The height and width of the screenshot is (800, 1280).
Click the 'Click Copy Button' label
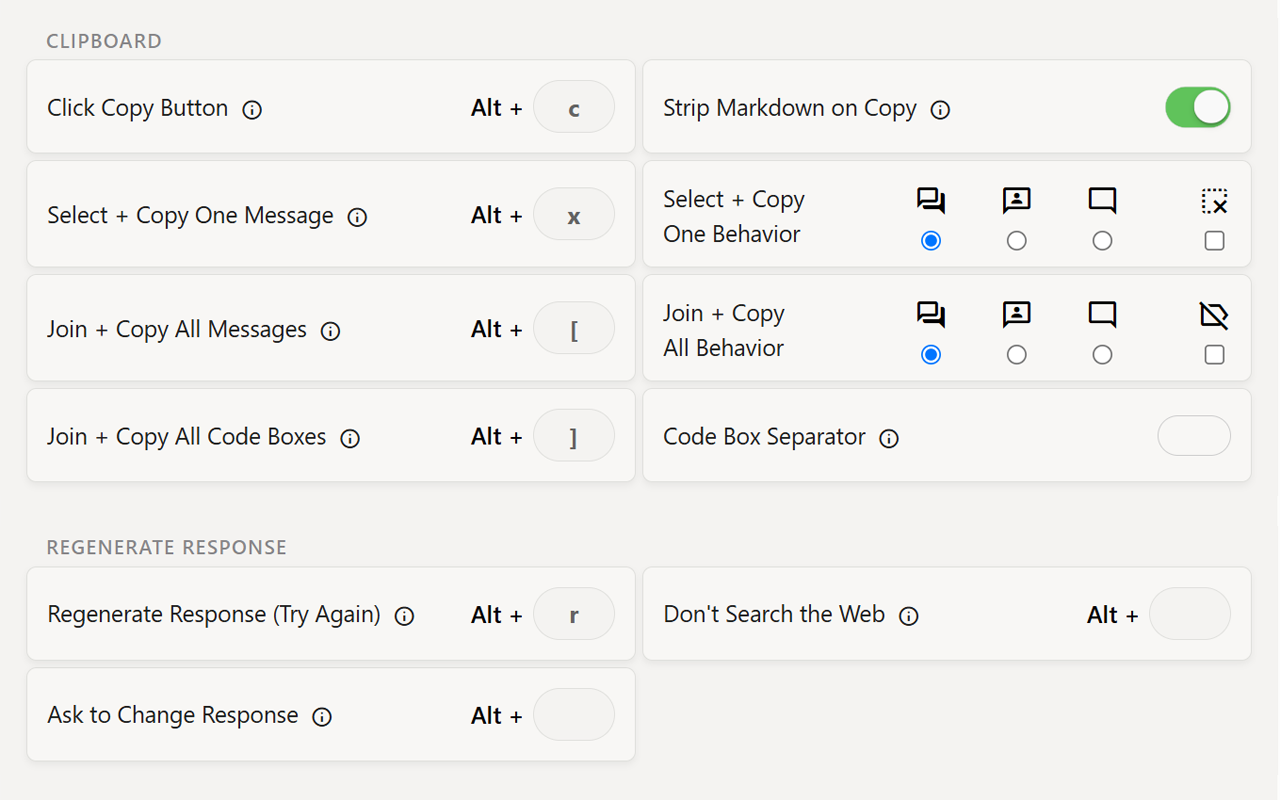(x=138, y=108)
